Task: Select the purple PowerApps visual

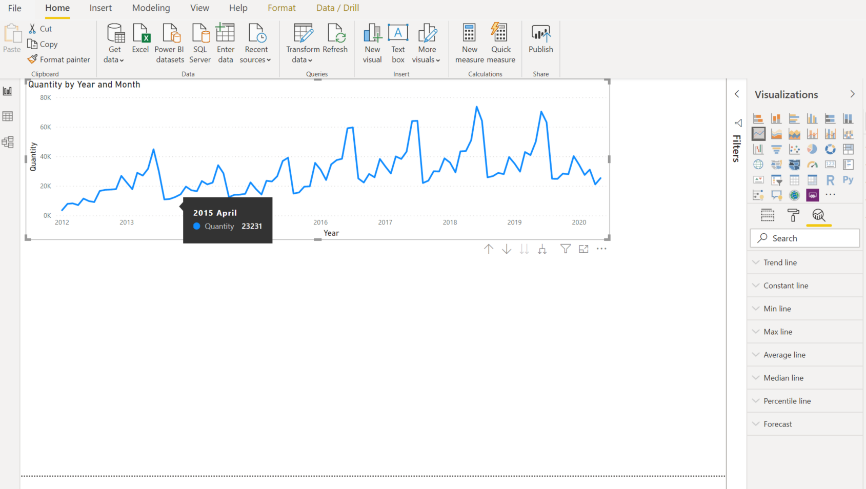Action: point(812,195)
